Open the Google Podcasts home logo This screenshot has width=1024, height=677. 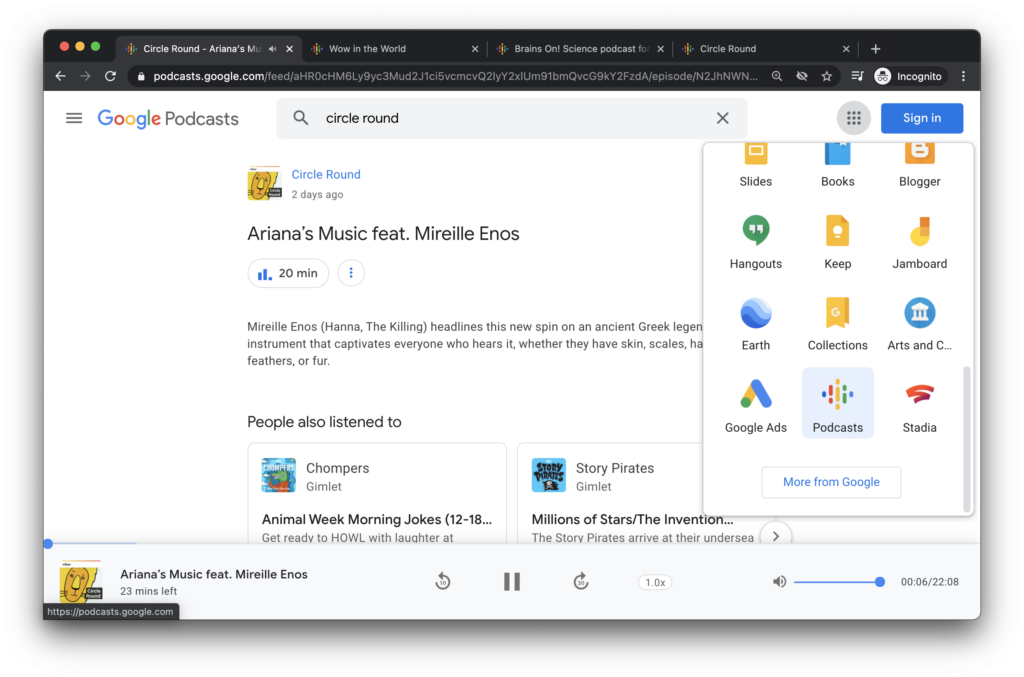(167, 118)
